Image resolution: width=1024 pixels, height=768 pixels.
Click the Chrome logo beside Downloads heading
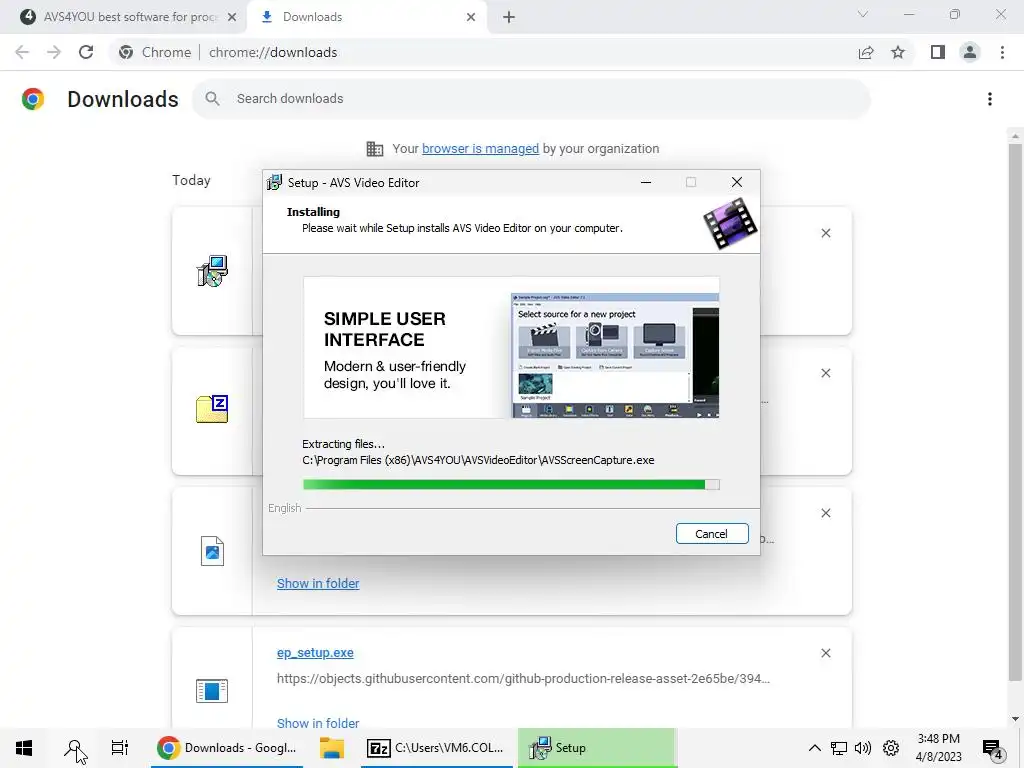(x=33, y=99)
